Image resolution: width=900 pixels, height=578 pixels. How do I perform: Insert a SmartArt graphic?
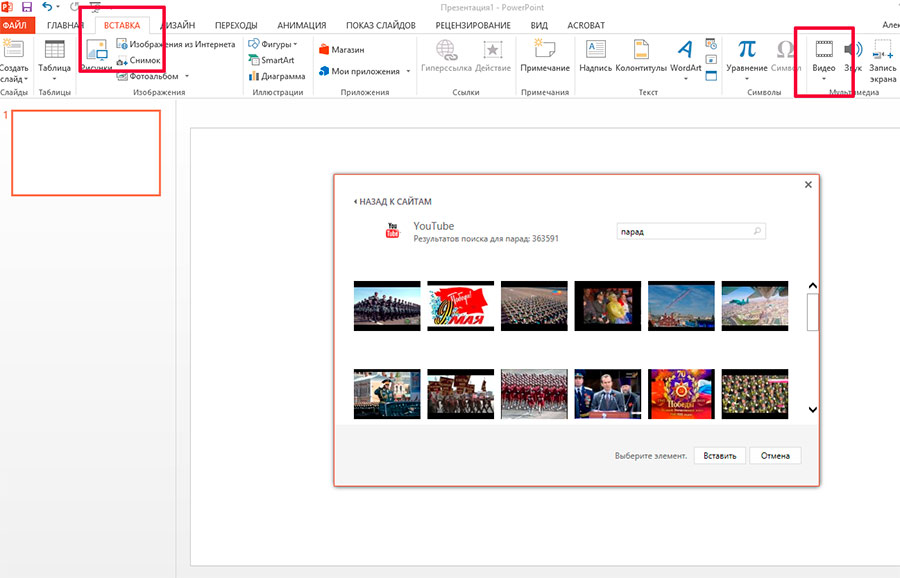(271, 60)
